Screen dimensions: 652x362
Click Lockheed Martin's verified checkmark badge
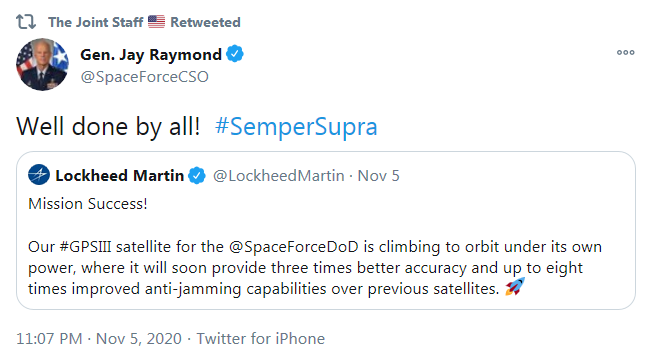(197, 175)
